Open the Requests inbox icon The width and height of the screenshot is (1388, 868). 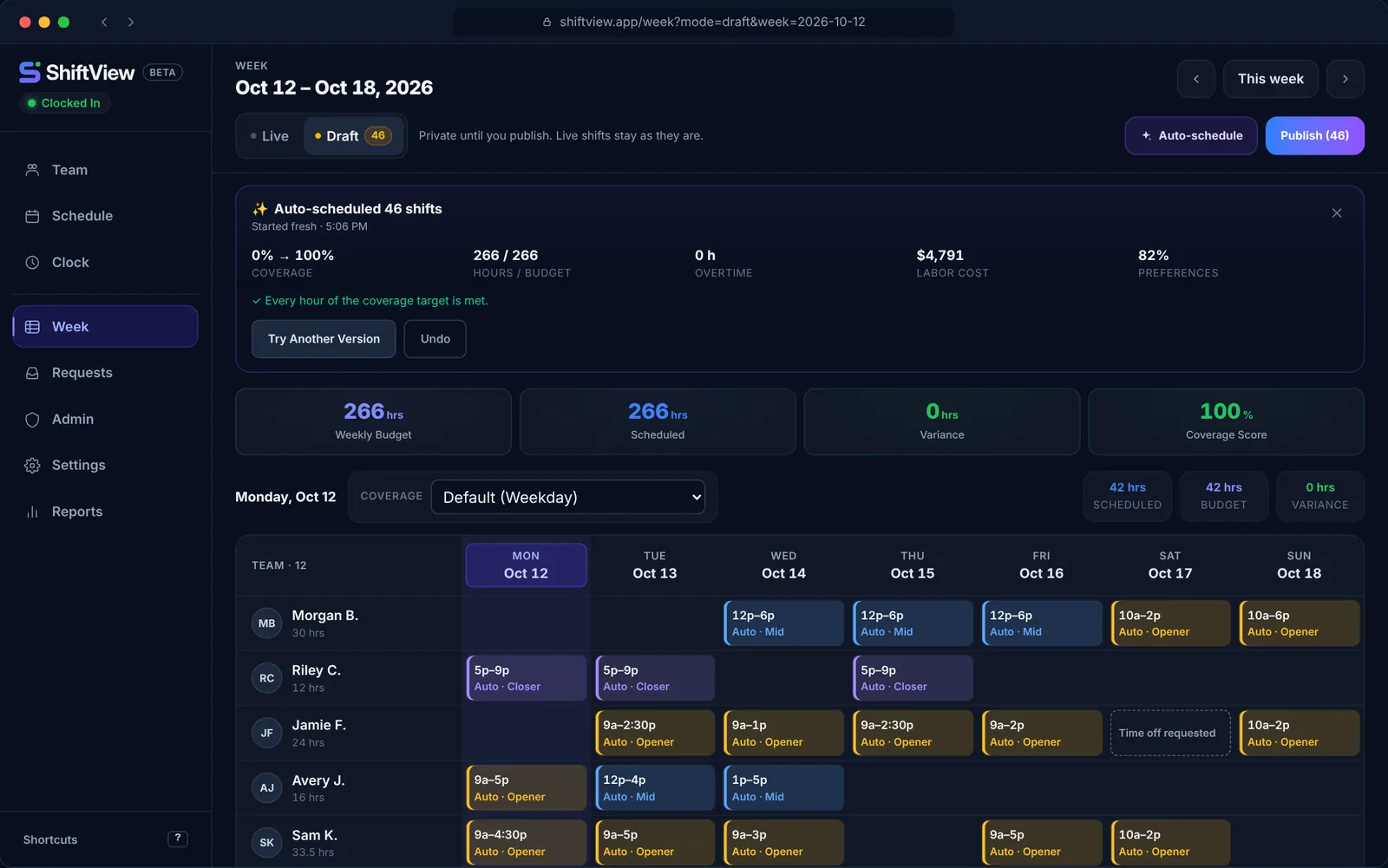point(32,373)
